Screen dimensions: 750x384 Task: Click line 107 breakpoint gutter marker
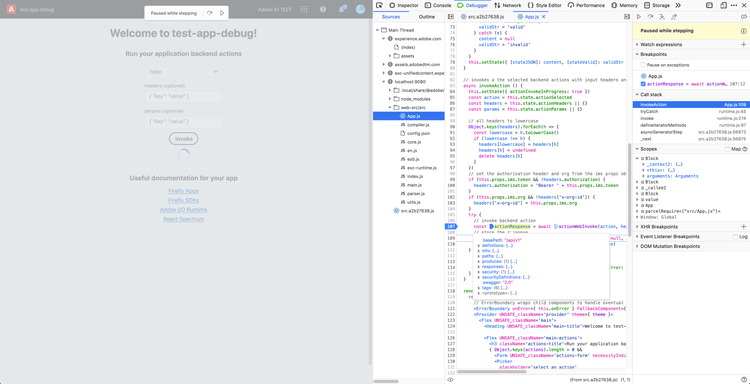tap(451, 226)
